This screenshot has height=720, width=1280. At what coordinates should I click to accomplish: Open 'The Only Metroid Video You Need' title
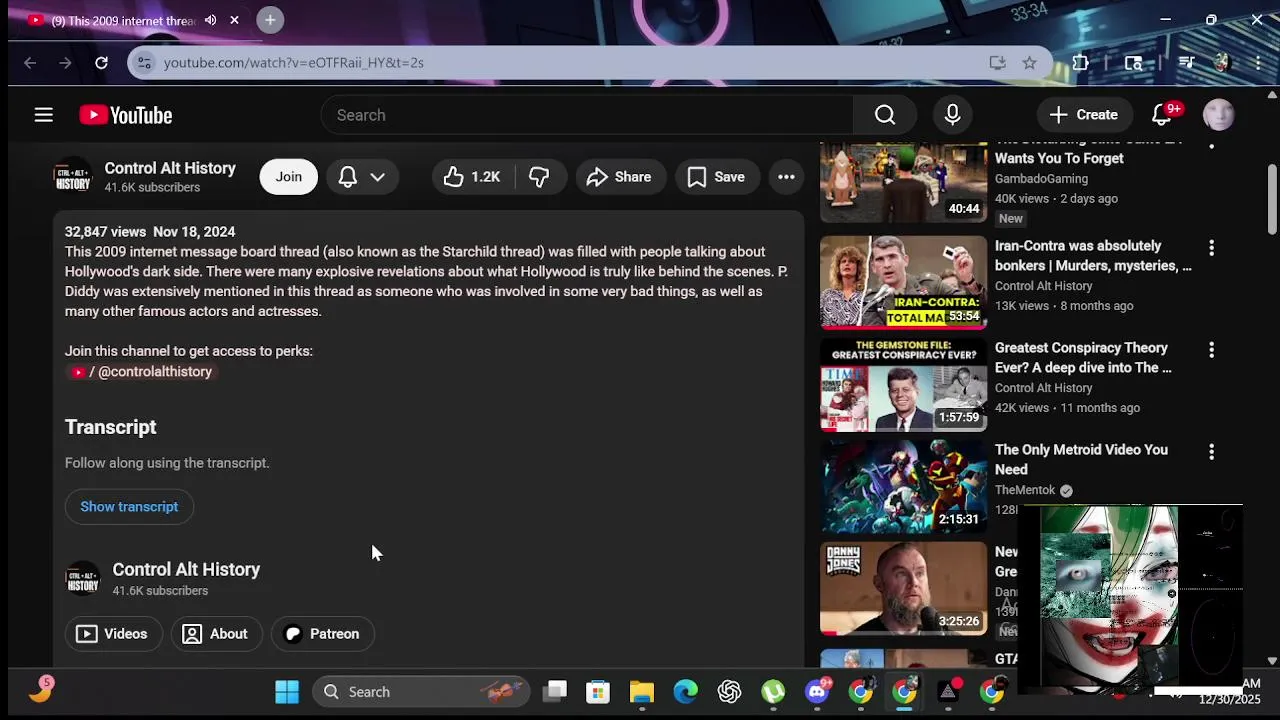(x=1081, y=460)
